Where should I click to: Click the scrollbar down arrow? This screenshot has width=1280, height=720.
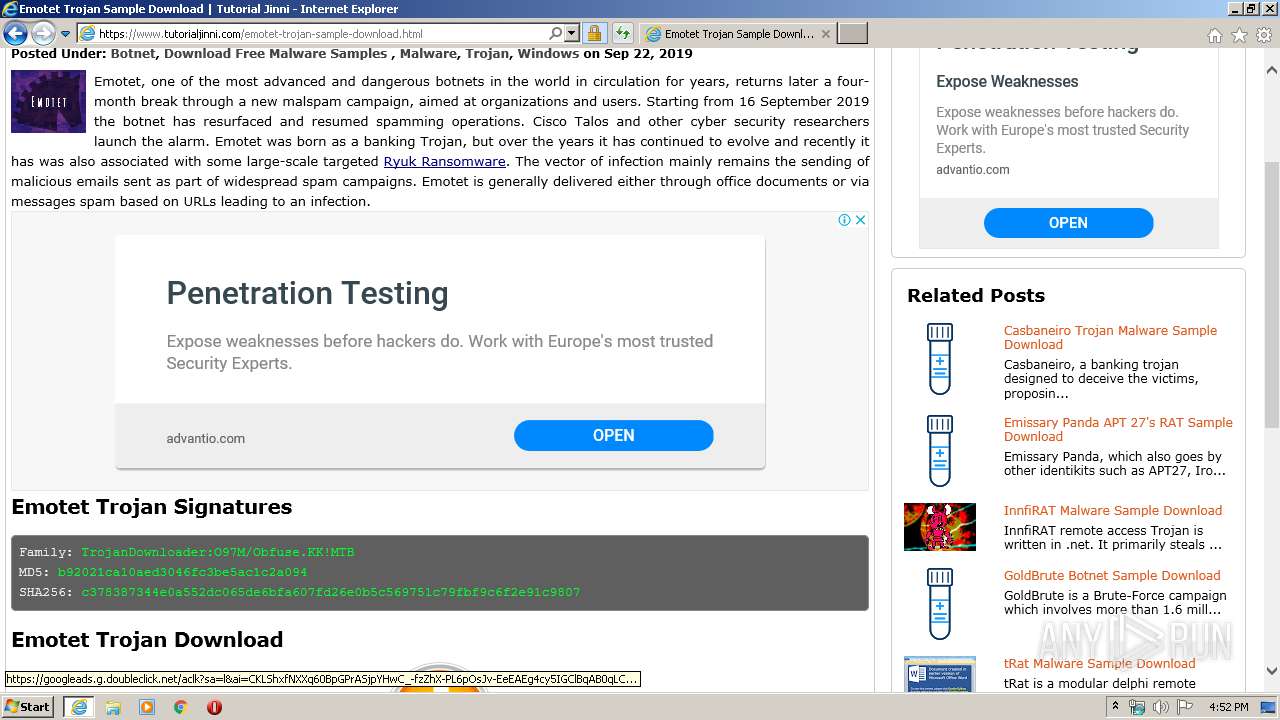point(1272,671)
